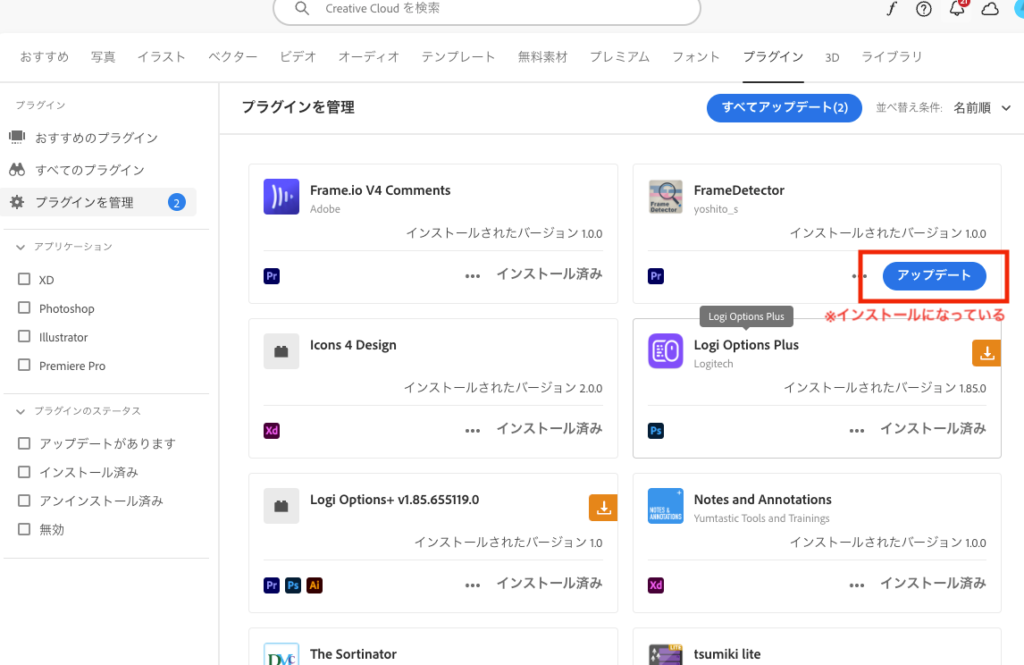Open the Frame.io V4 Comments plugin title
Screen dimensions: 1024x665
click(x=380, y=190)
